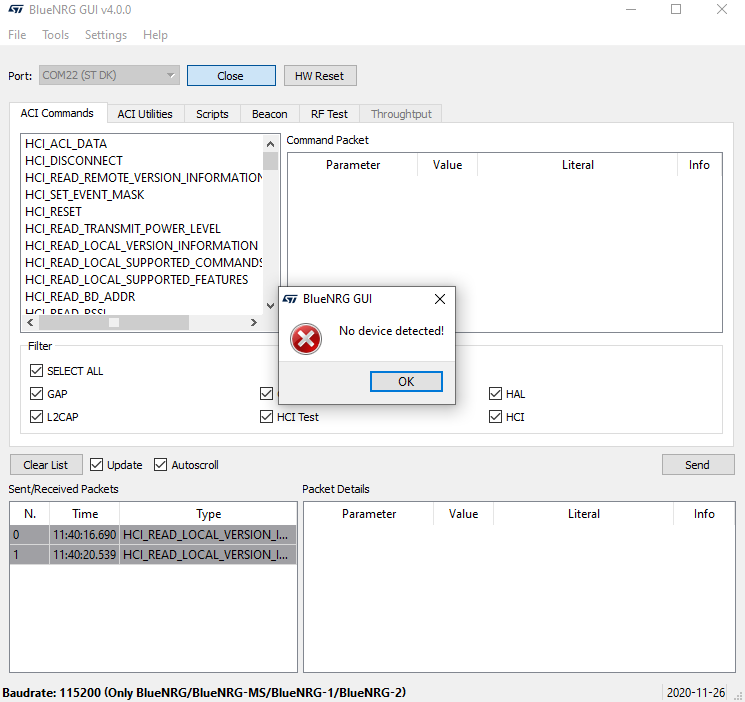The height and width of the screenshot is (702, 745).
Task: Click Command Packet Info column header
Action: [x=699, y=165]
